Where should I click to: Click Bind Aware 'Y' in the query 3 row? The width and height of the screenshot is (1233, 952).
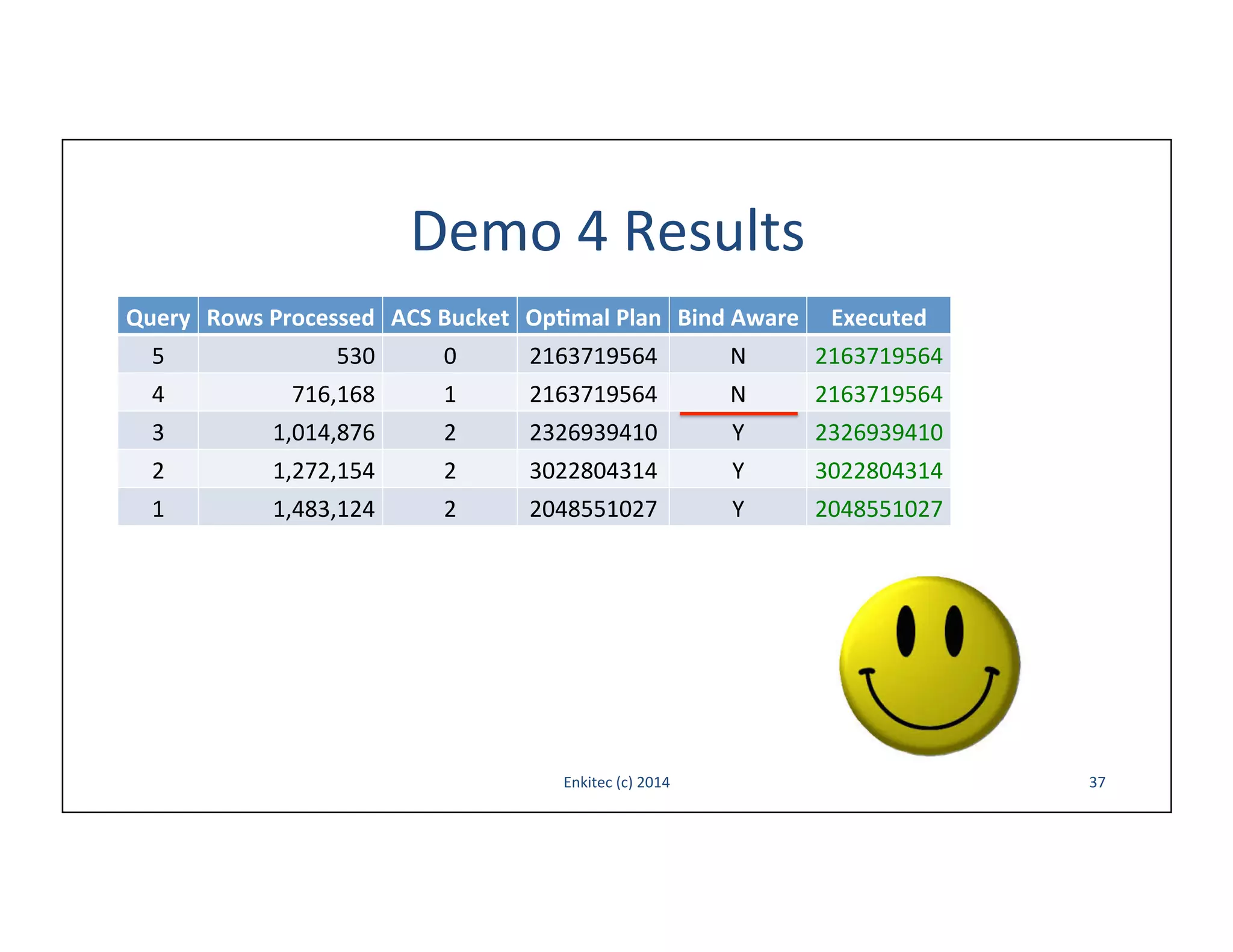[738, 432]
